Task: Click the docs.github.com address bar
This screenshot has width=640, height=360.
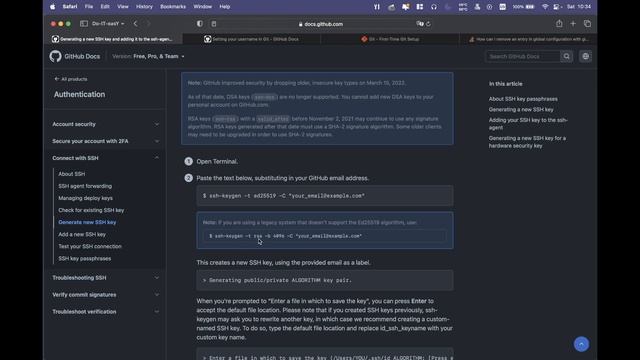Action: [x=321, y=24]
